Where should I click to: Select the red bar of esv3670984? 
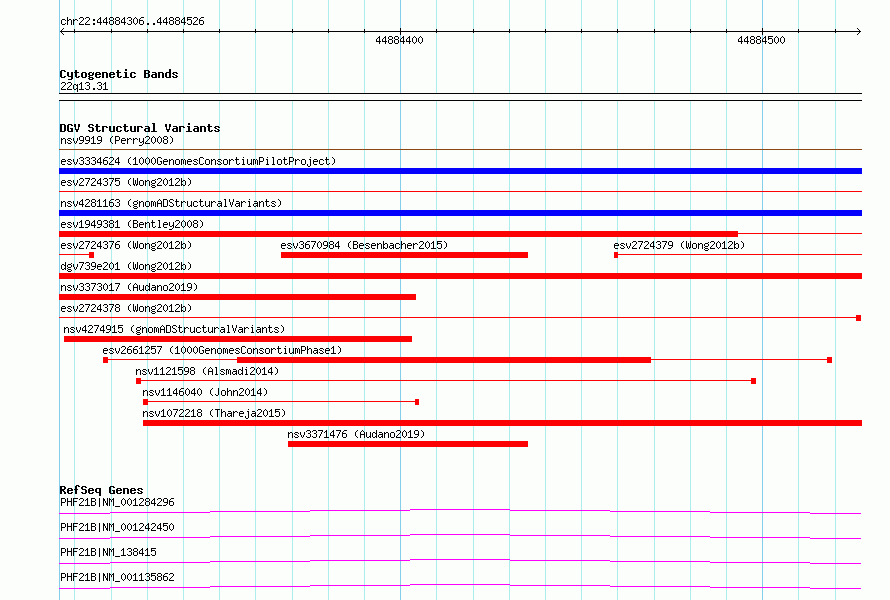click(404, 255)
